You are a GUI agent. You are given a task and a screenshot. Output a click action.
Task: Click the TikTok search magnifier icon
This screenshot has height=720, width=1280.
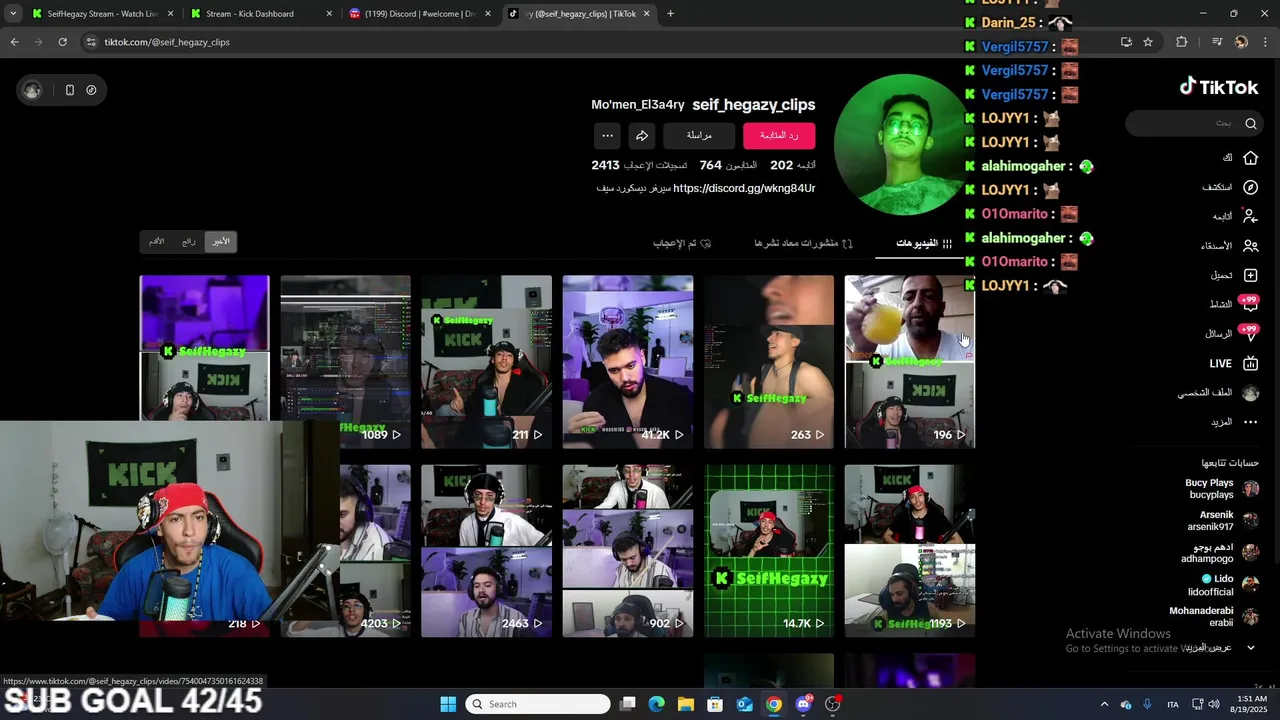click(1251, 124)
